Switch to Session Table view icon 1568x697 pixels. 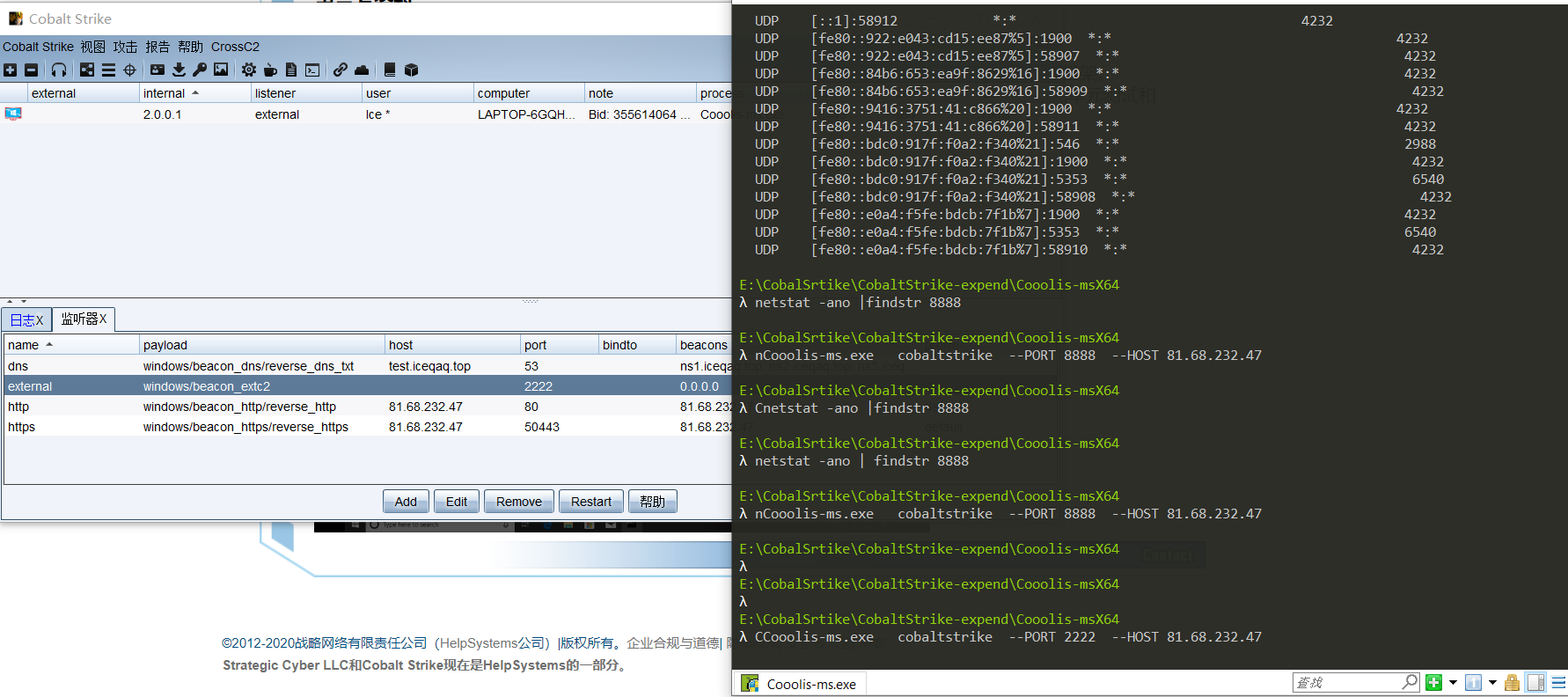point(108,70)
